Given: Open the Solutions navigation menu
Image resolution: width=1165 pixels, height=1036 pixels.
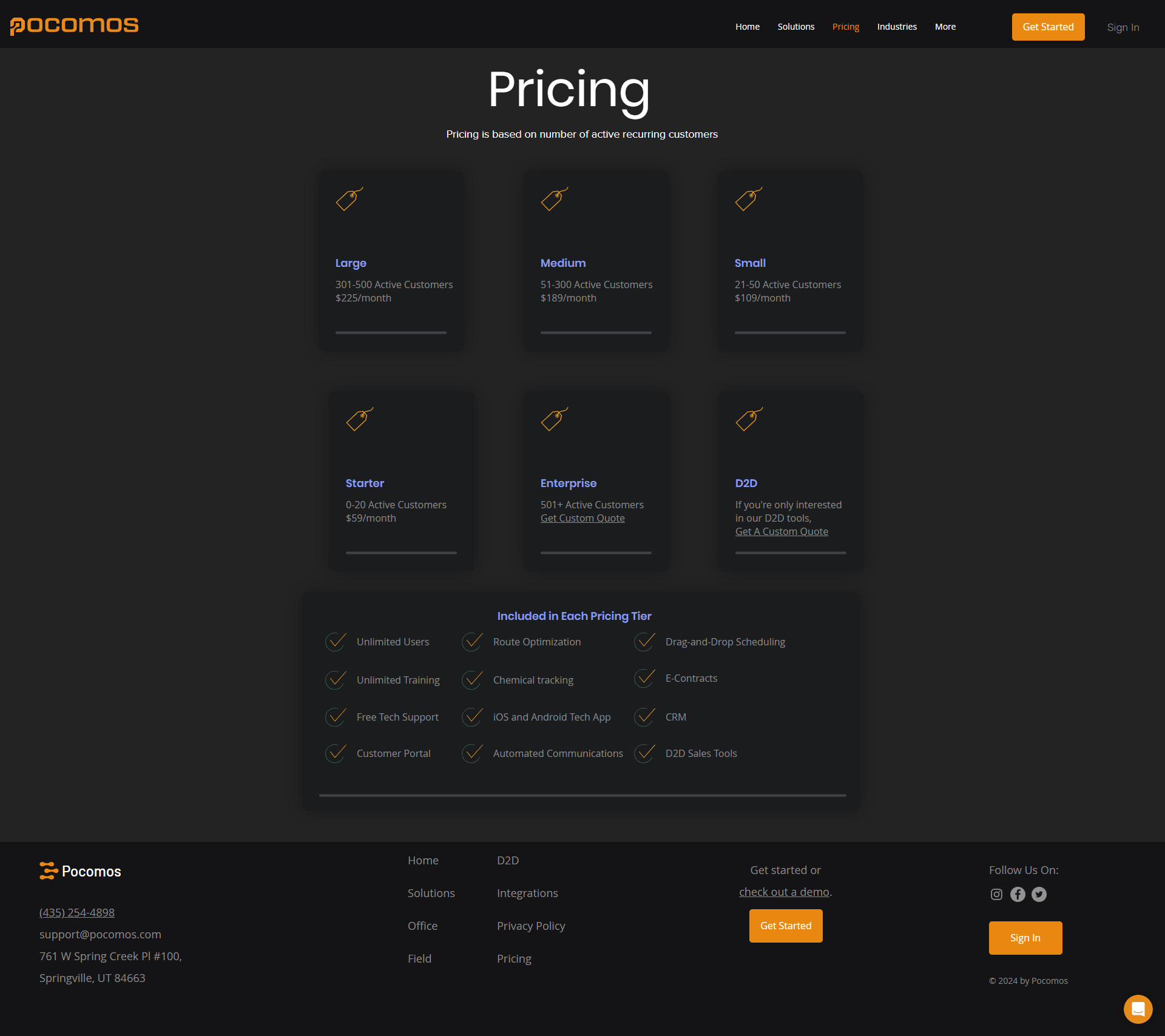Looking at the screenshot, I should tap(795, 27).
